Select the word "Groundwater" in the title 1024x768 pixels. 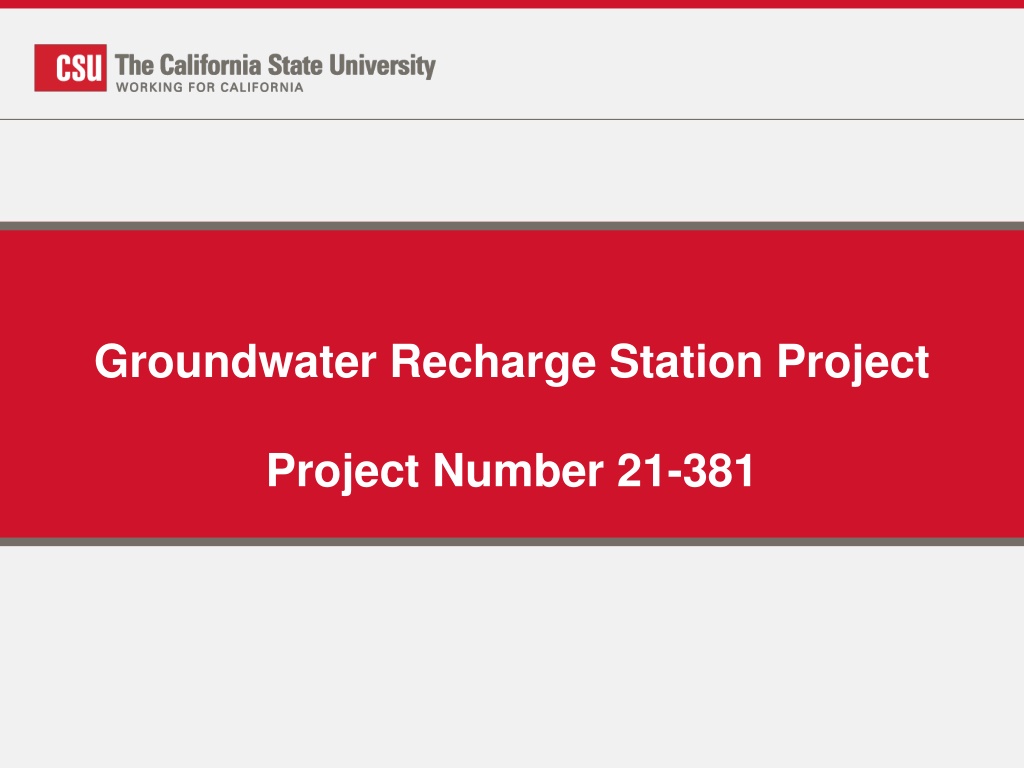pyautogui.click(x=236, y=361)
